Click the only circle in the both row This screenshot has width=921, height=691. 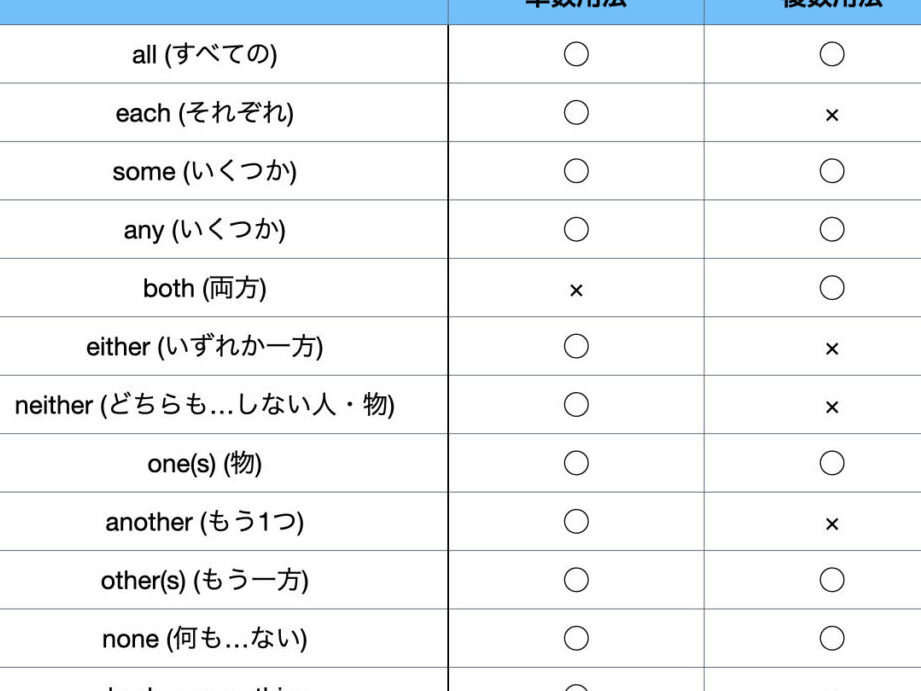(x=831, y=288)
